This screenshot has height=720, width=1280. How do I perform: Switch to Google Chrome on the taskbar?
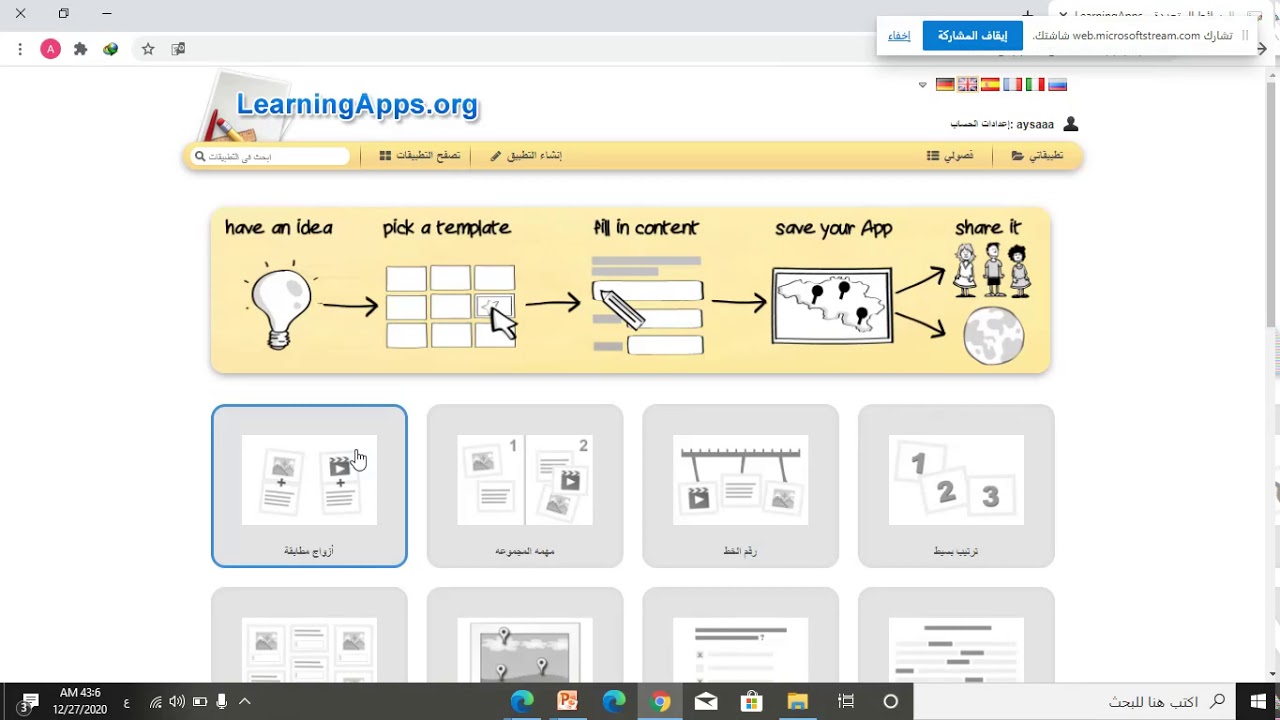coord(660,701)
